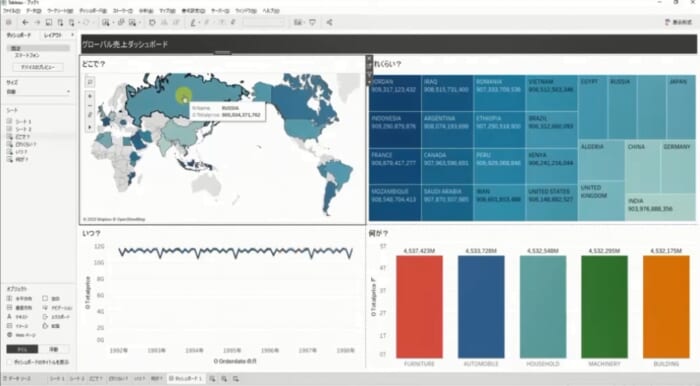Click the redo forward arrow in the toolbar
Screen dimensions: 700x386
[37, 22]
